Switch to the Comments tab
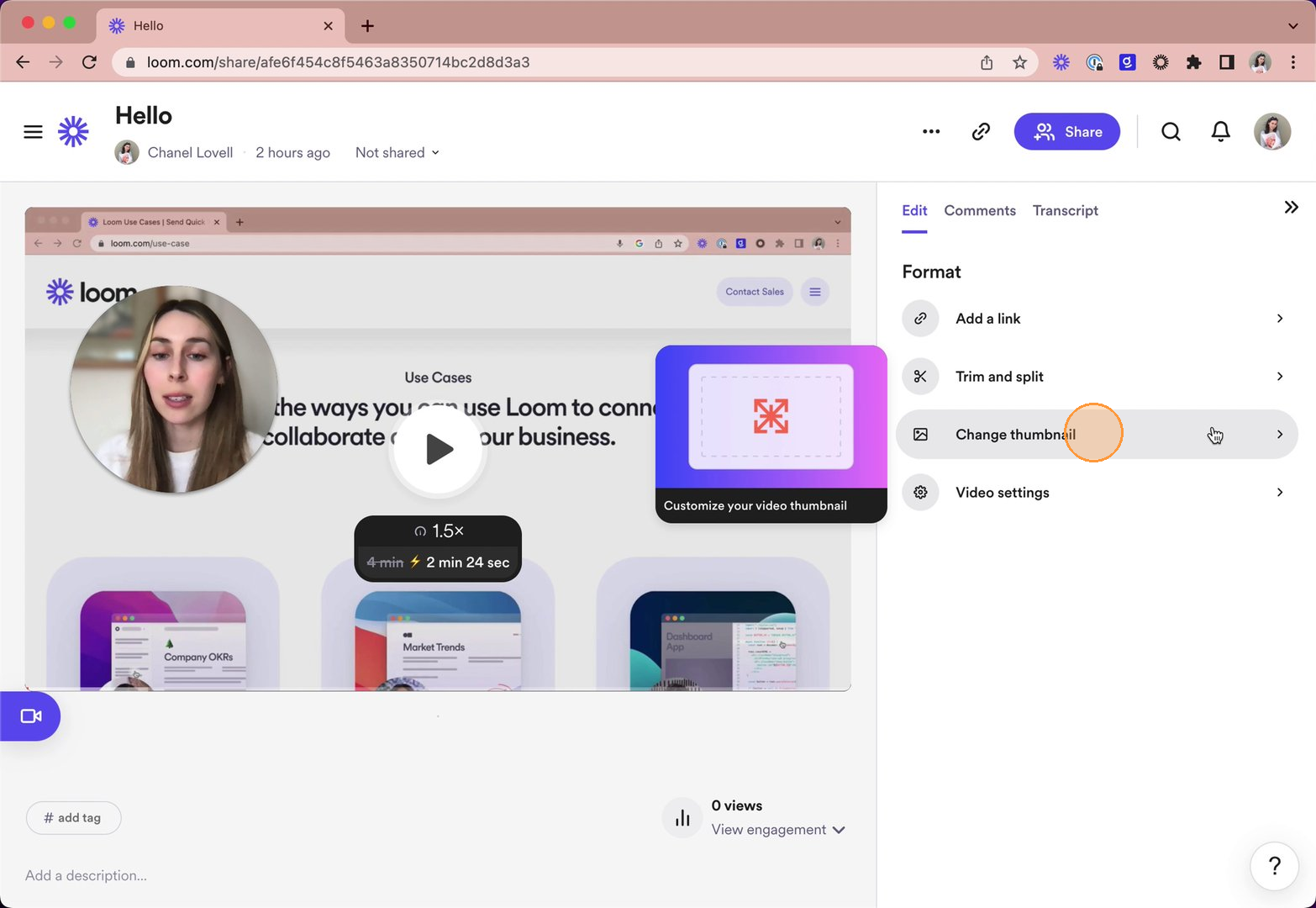The image size is (1316, 908). pos(980,210)
